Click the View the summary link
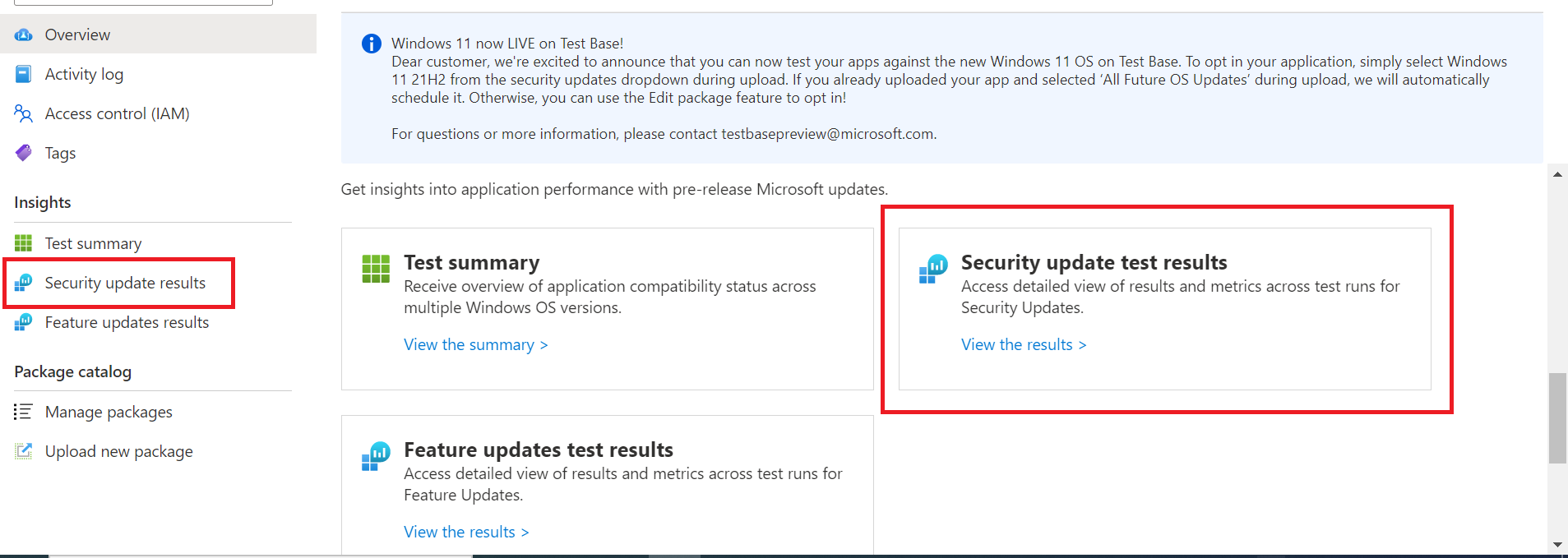The image size is (1568, 558). (x=475, y=344)
